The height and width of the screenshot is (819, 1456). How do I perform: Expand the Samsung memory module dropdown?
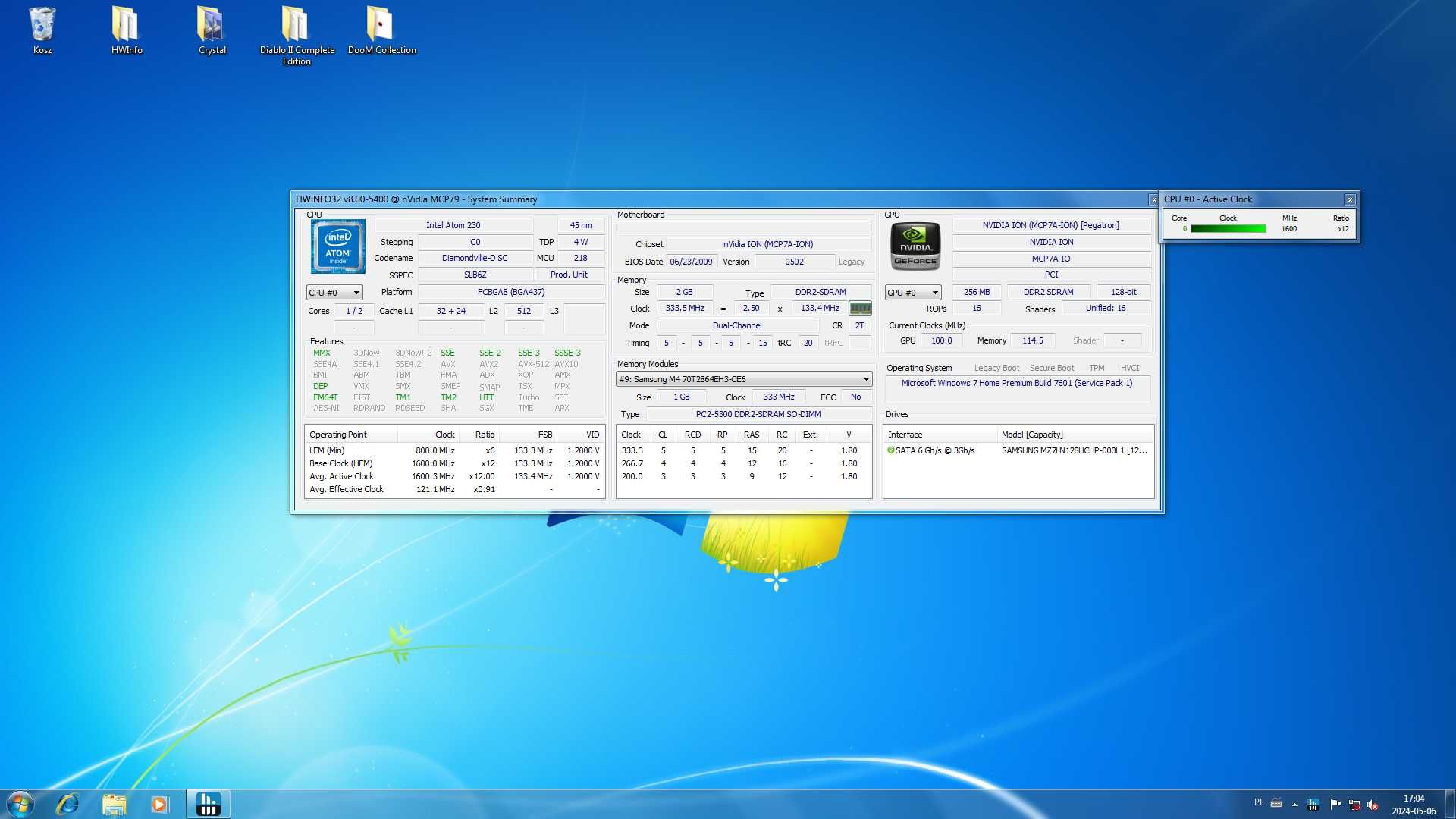click(x=744, y=379)
